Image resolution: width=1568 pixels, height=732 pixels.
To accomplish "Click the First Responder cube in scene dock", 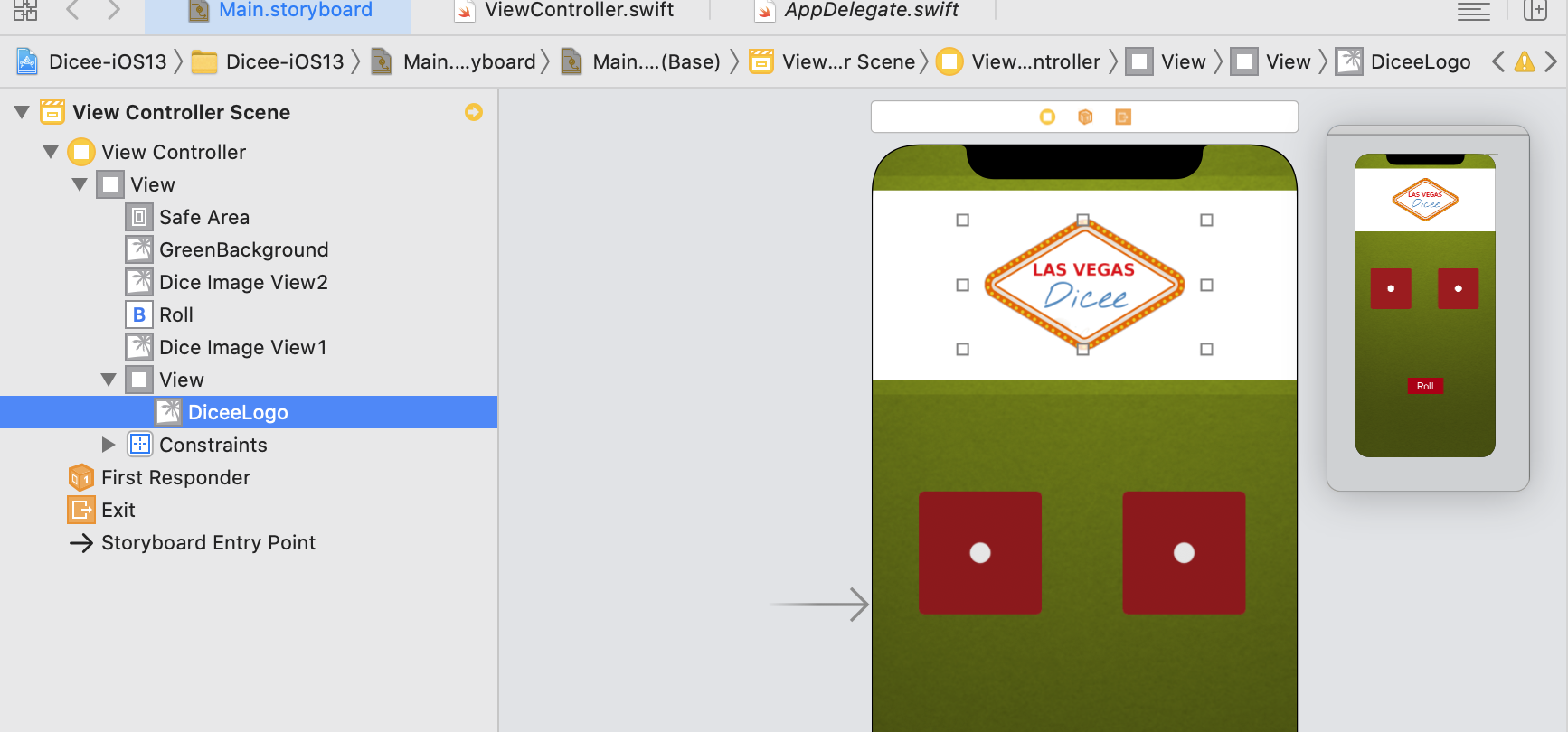I will click(x=1085, y=117).
